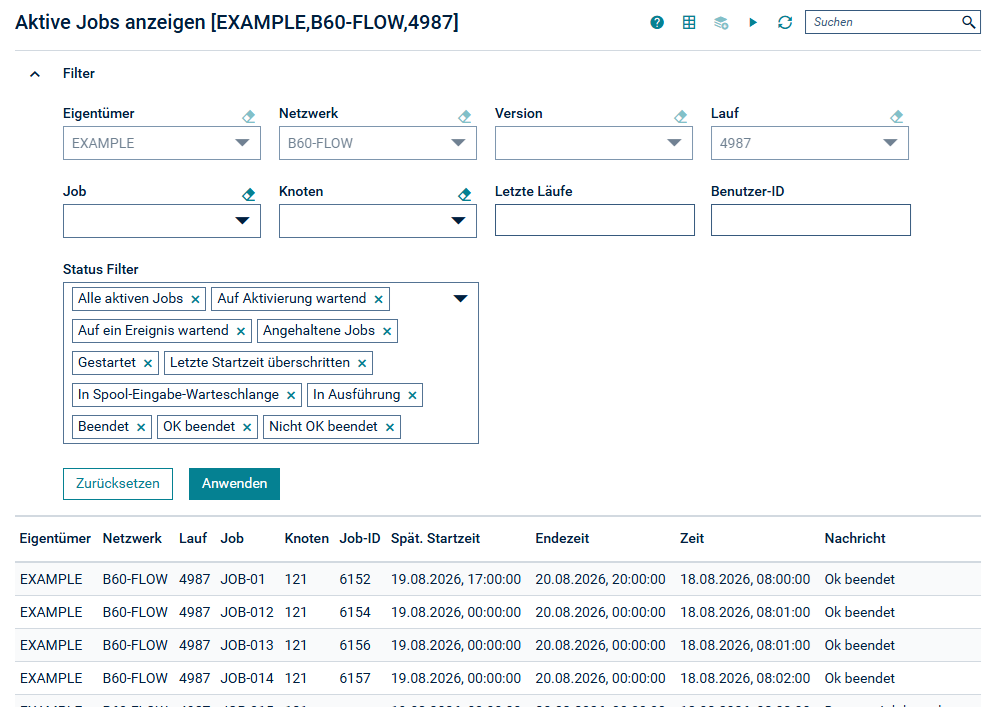Remove the 'Nicht OK beendet' status tag
This screenshot has height=707, width=998.
point(390,427)
